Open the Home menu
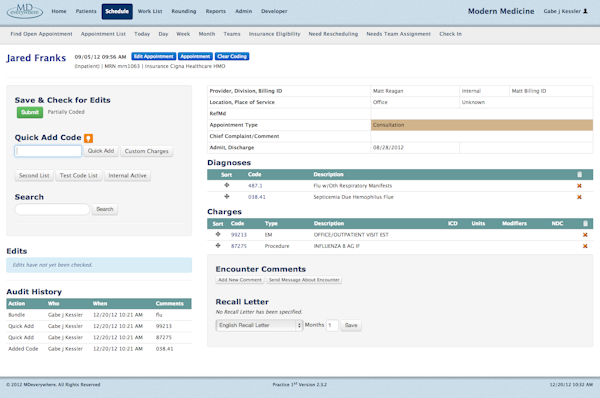This screenshot has height=398, width=600. coord(59,11)
